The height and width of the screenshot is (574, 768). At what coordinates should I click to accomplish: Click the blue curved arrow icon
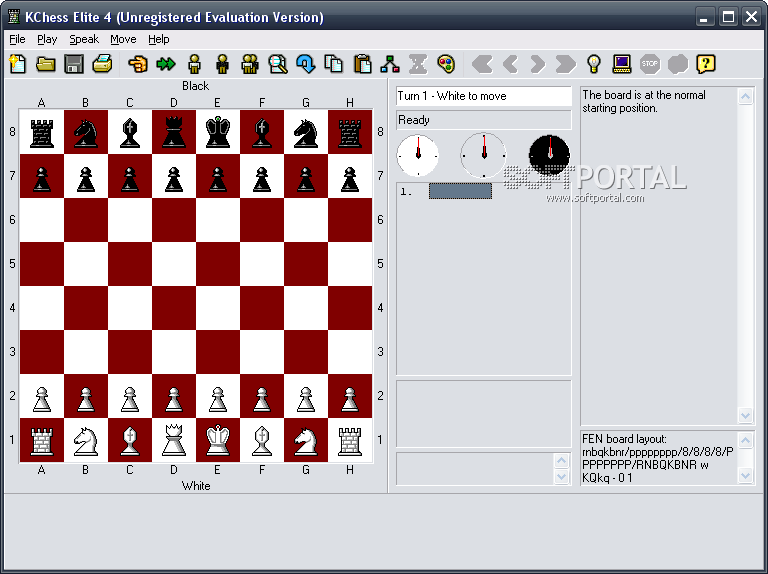click(306, 64)
